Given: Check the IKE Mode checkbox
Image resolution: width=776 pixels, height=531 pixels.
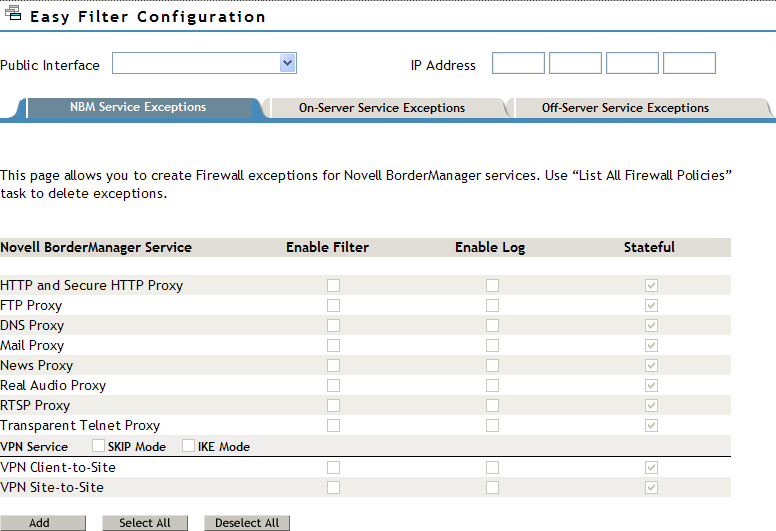Looking at the screenshot, I should (189, 446).
